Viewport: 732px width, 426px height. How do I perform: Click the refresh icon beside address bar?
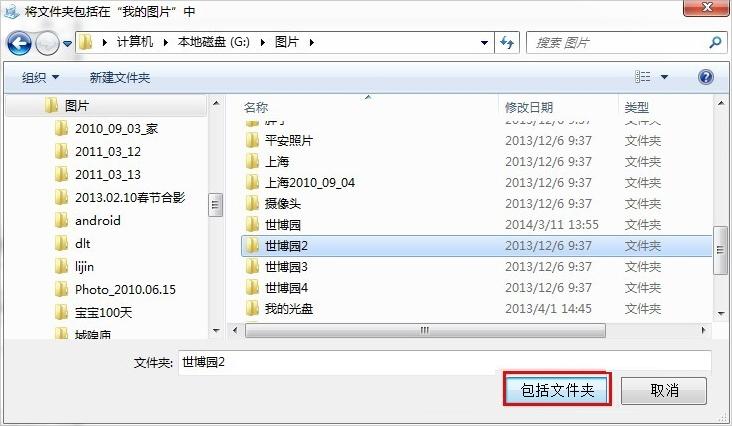[x=507, y=43]
